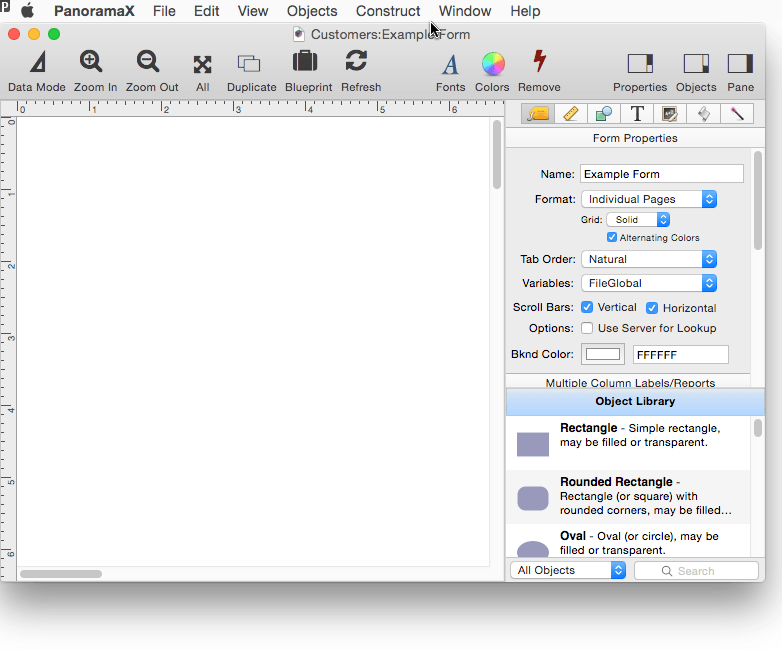The width and height of the screenshot is (782, 650).
Task: Select the shapes appearance tab icon
Action: pos(604,114)
